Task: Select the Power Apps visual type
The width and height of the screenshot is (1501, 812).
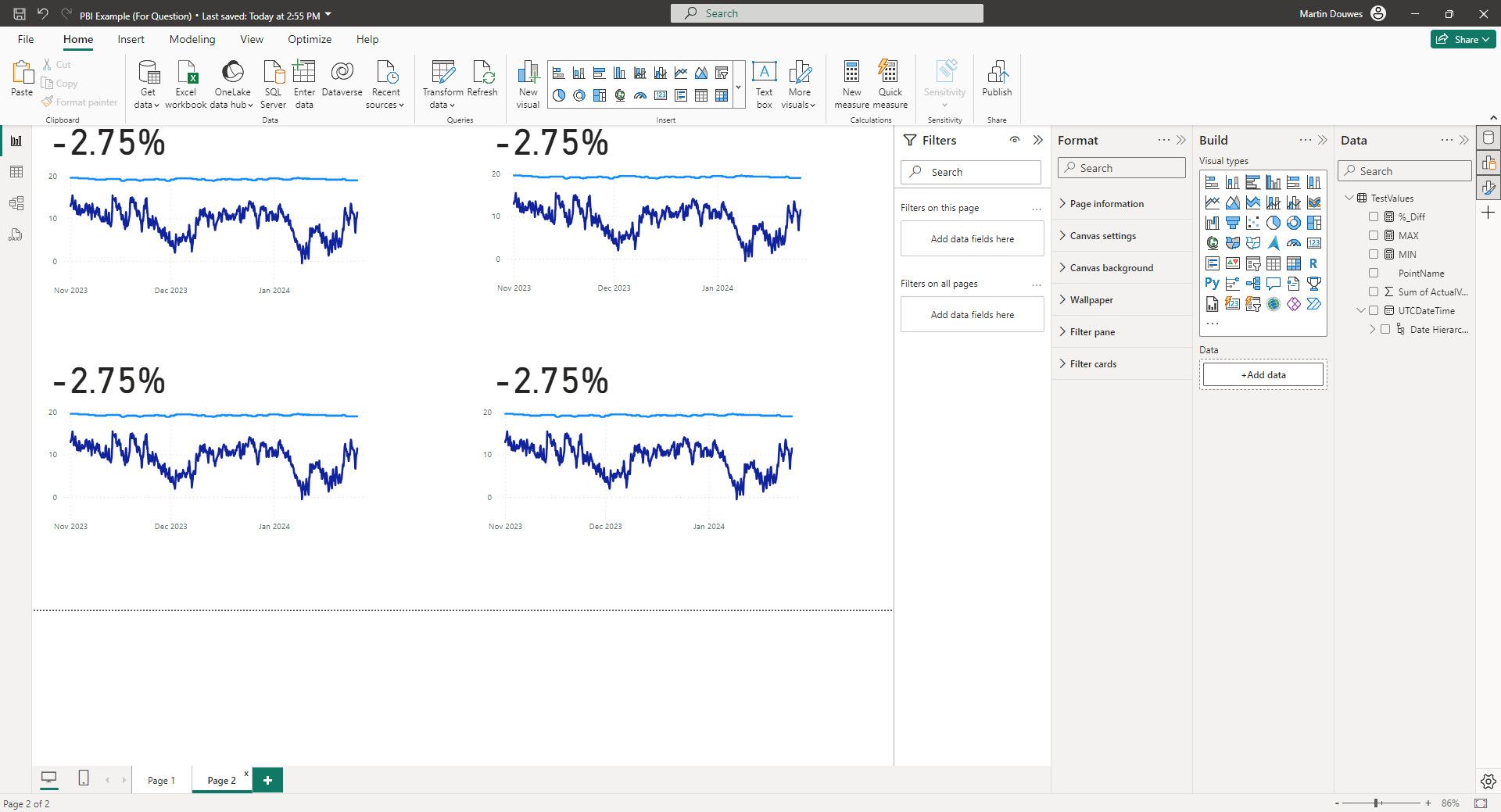Action: pos(1294,304)
